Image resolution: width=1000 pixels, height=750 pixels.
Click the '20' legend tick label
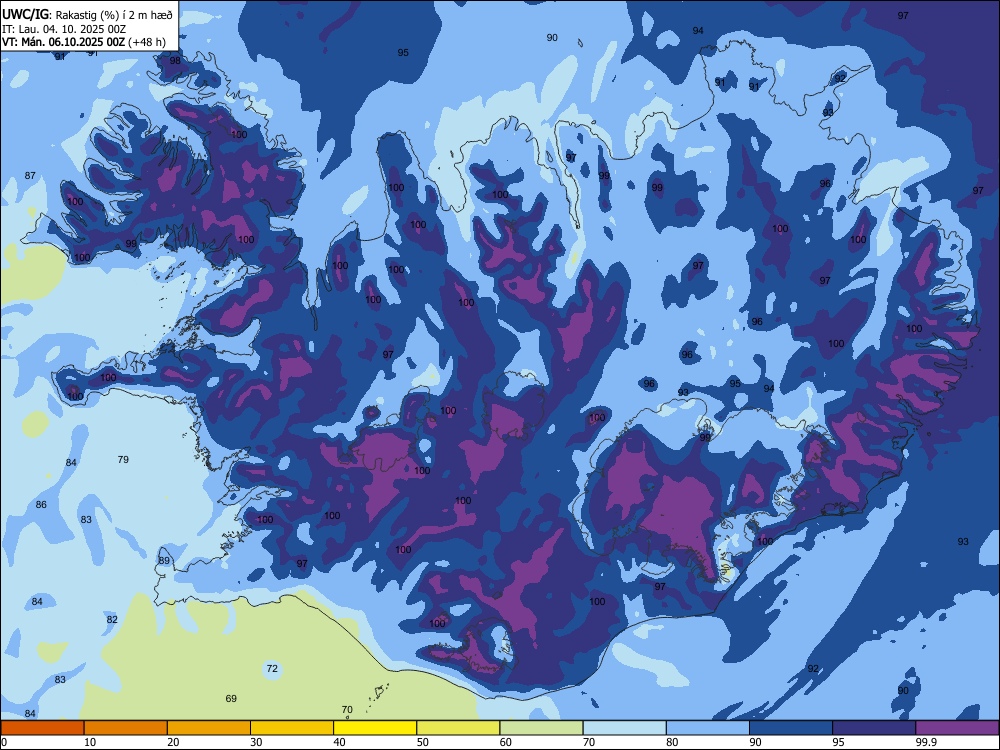coord(173,742)
